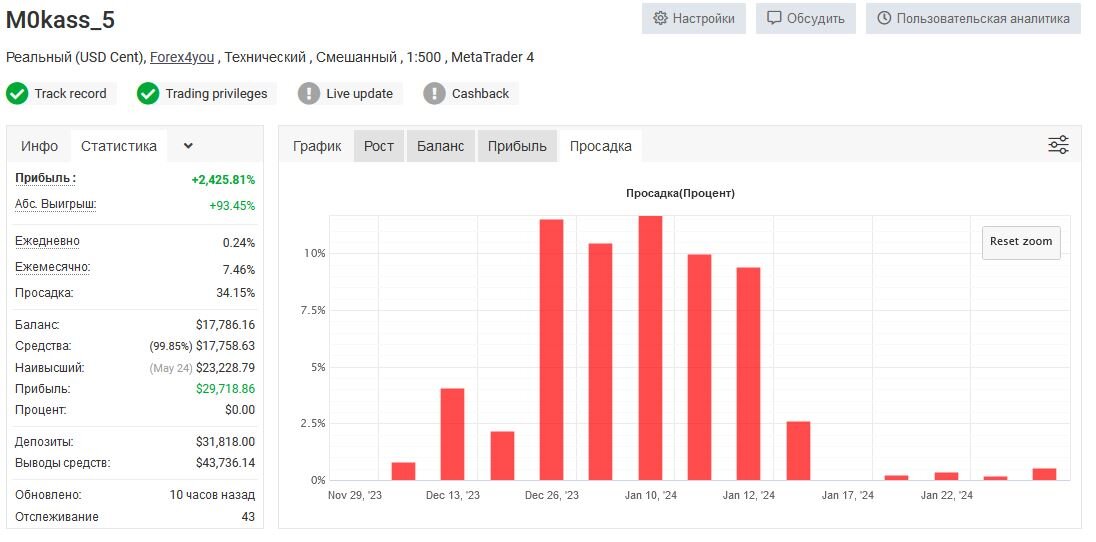This screenshot has width=1096, height=542.
Task: Select the $17,786.16 balance value
Action: click(x=225, y=325)
